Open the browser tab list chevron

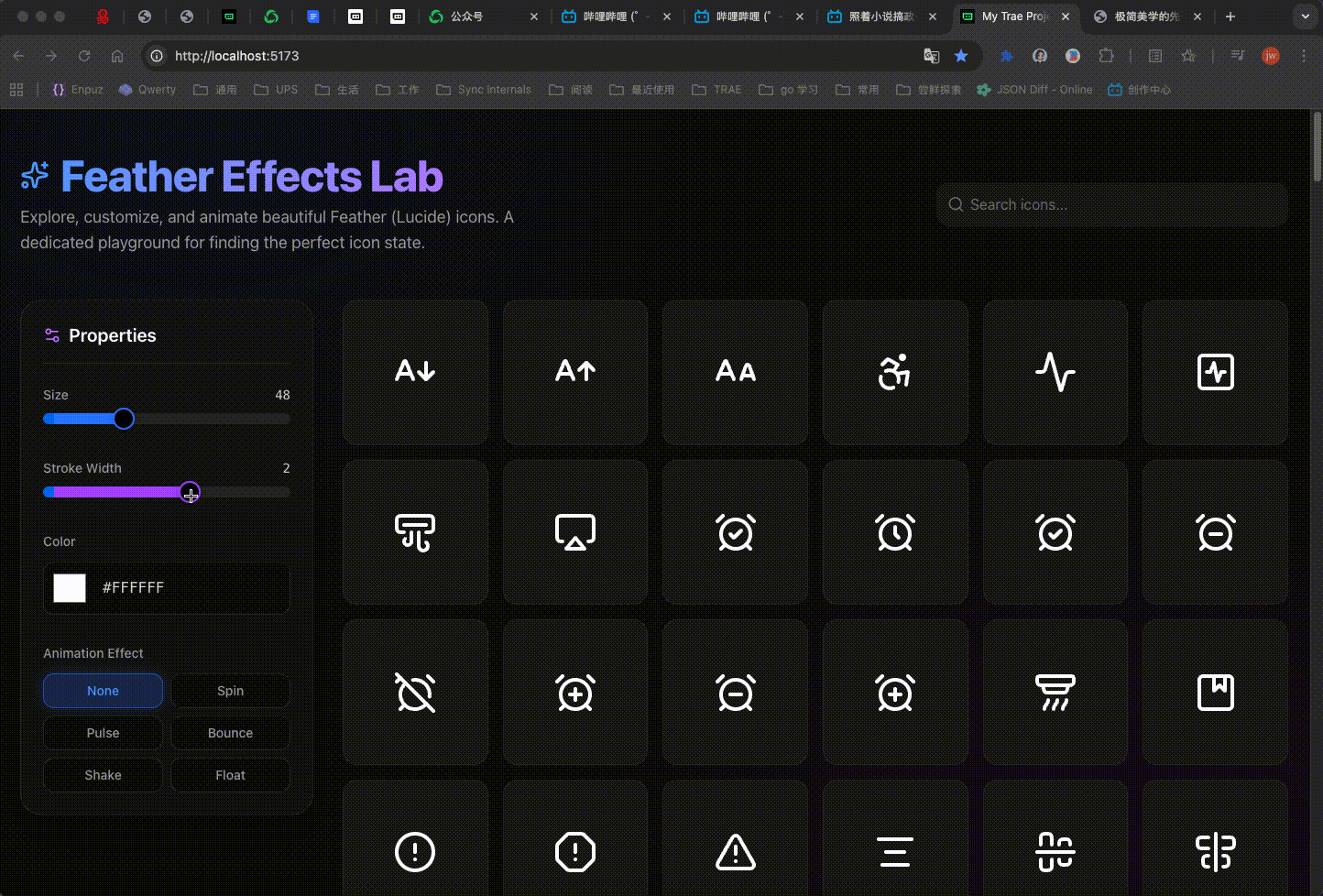pyautogui.click(x=1305, y=16)
